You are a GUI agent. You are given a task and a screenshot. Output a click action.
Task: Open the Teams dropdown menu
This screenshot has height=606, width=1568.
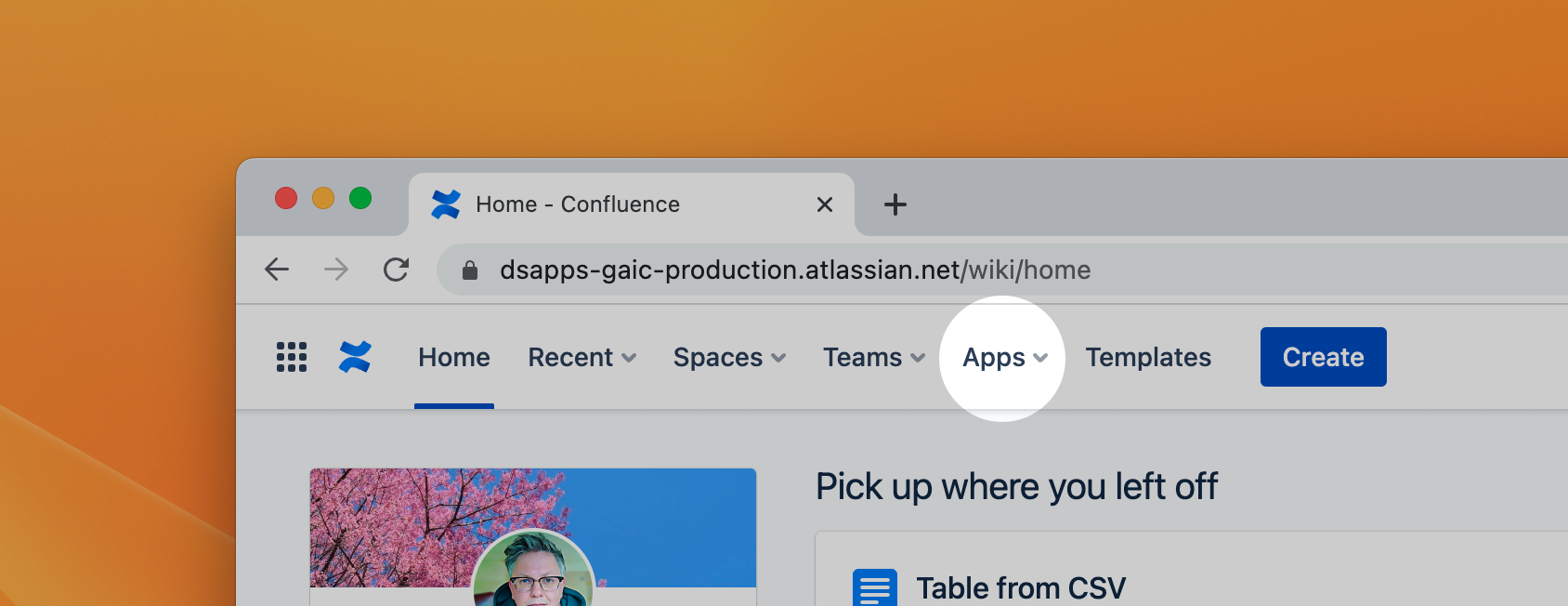click(873, 358)
